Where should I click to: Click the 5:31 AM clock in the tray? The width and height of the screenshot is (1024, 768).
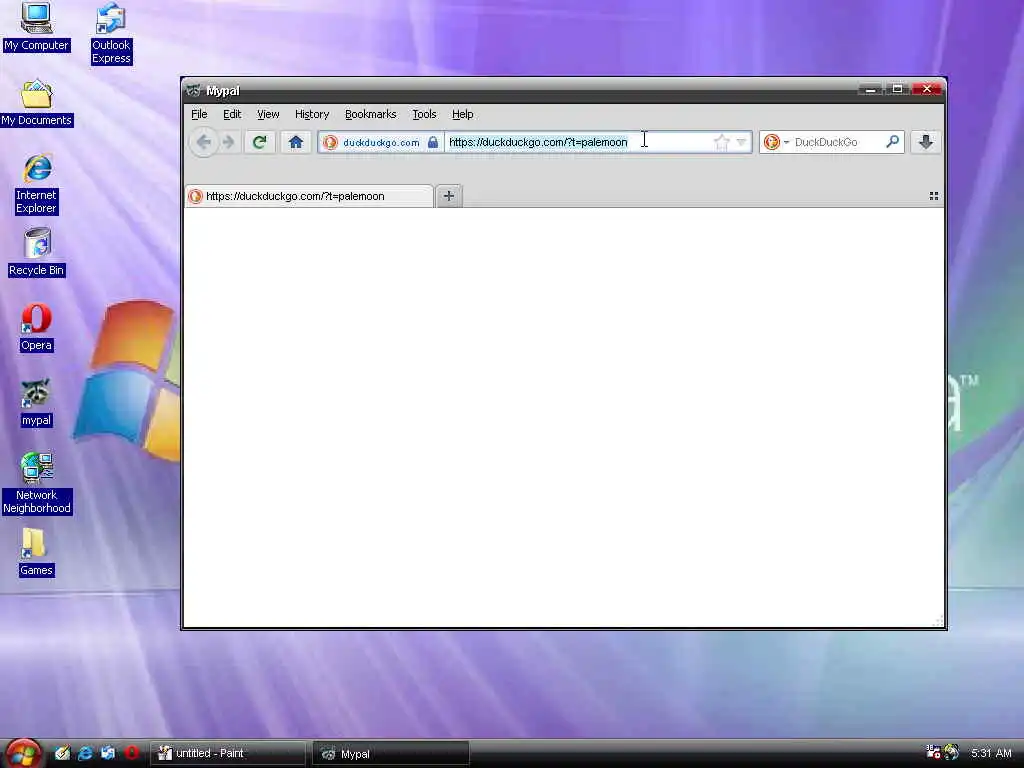tap(991, 753)
